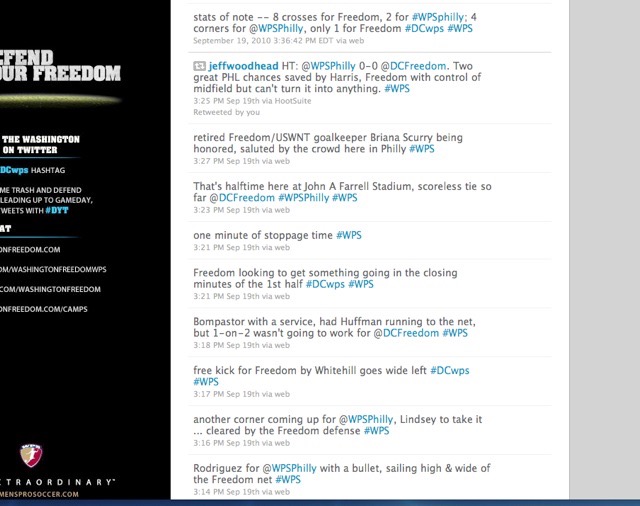Click @DCFreedom mention in Bompastor tweet
The height and width of the screenshot is (506, 640).
pyautogui.click(x=406, y=333)
